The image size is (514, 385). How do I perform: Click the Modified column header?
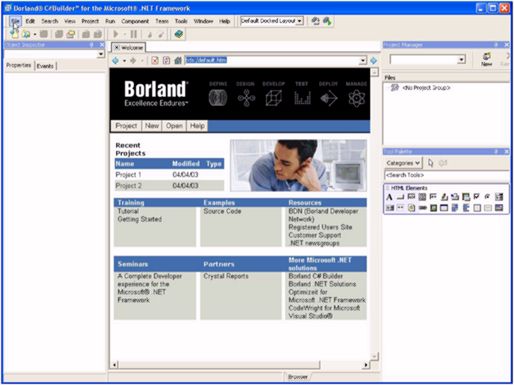point(186,164)
